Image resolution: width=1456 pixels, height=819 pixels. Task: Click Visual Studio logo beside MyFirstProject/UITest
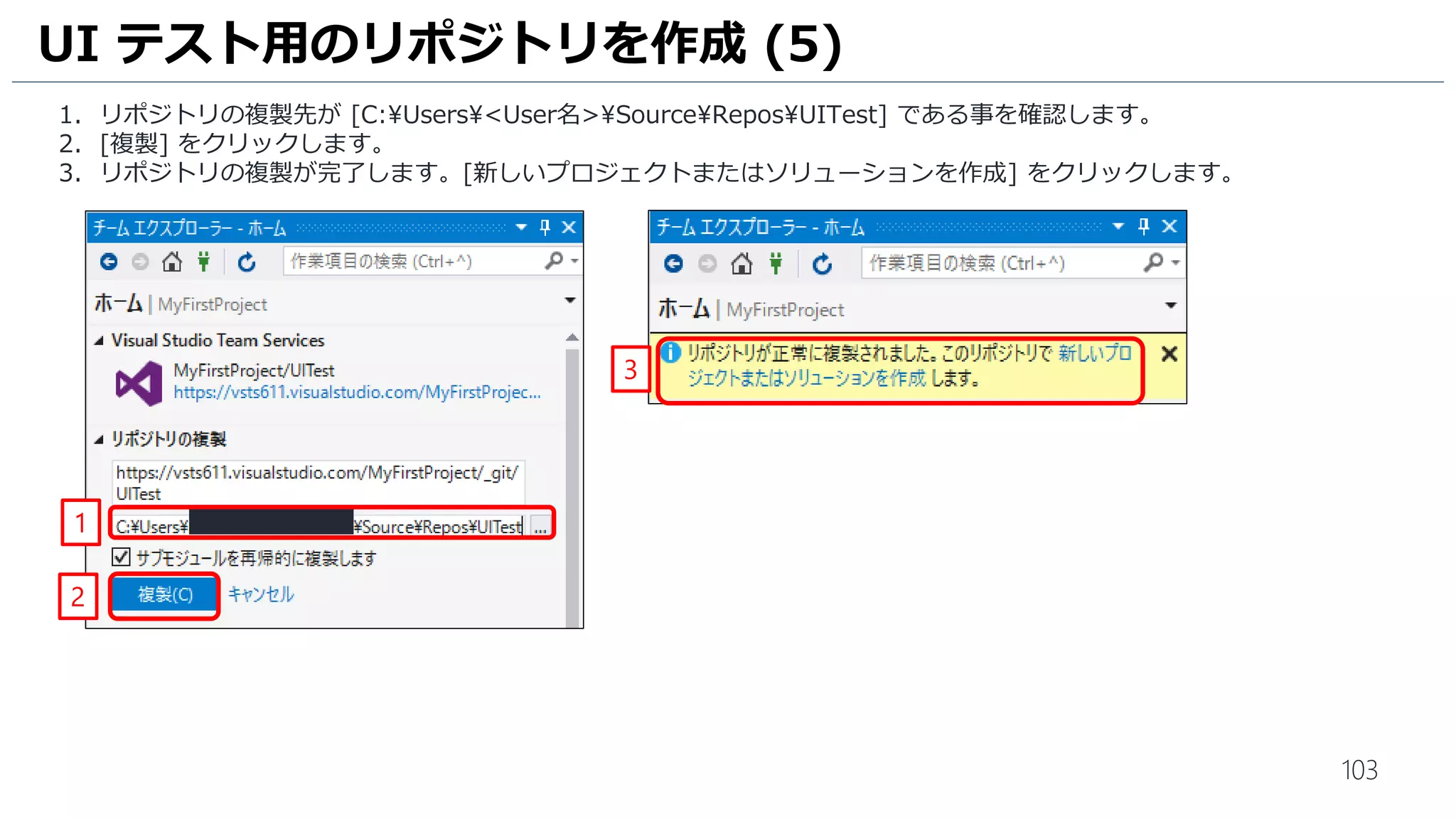click(139, 383)
